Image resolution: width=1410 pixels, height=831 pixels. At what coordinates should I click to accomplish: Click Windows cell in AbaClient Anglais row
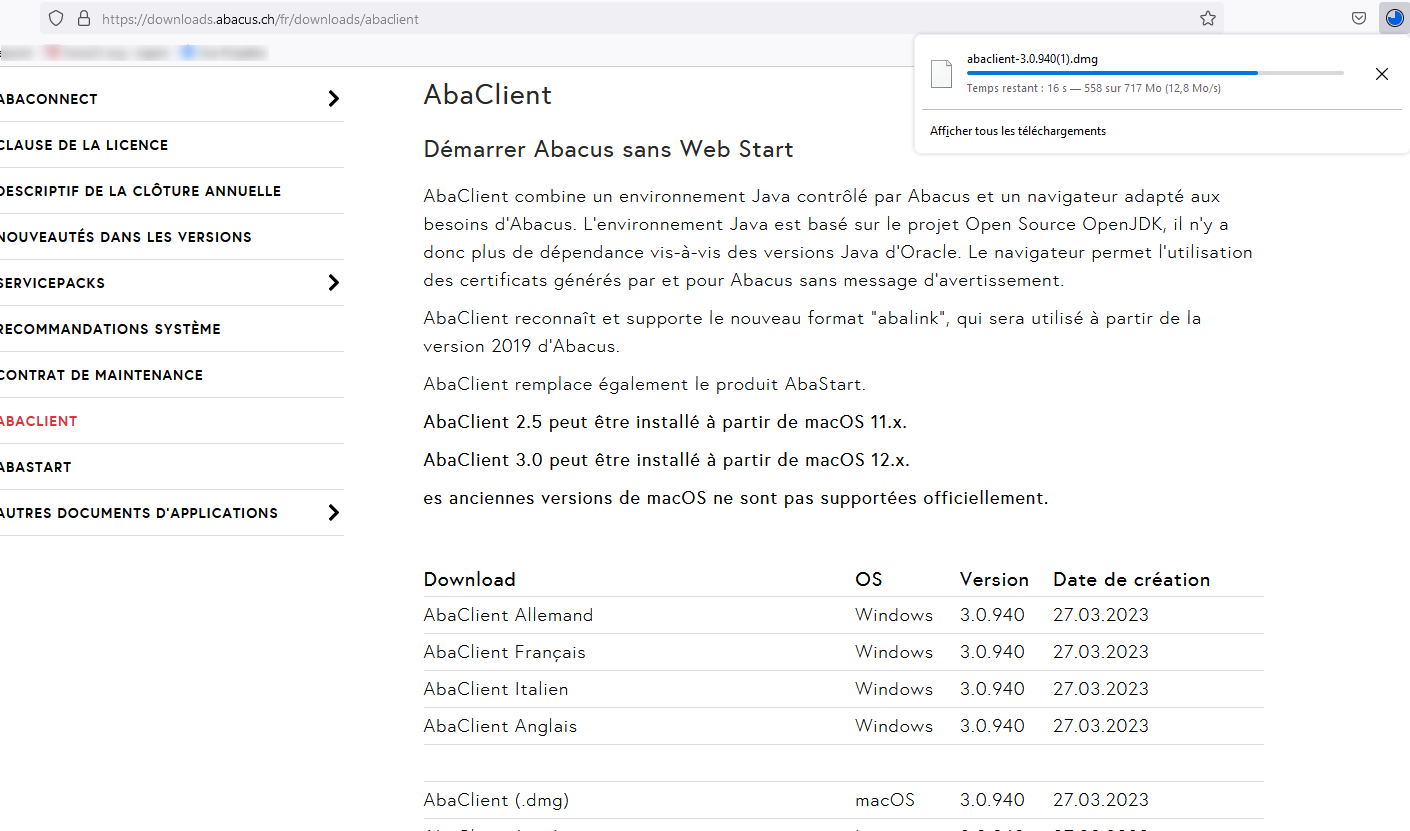pyautogui.click(x=894, y=726)
